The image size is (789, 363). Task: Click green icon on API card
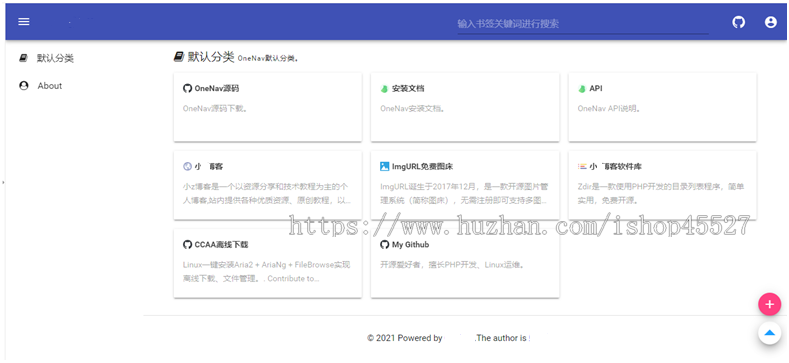pos(582,89)
